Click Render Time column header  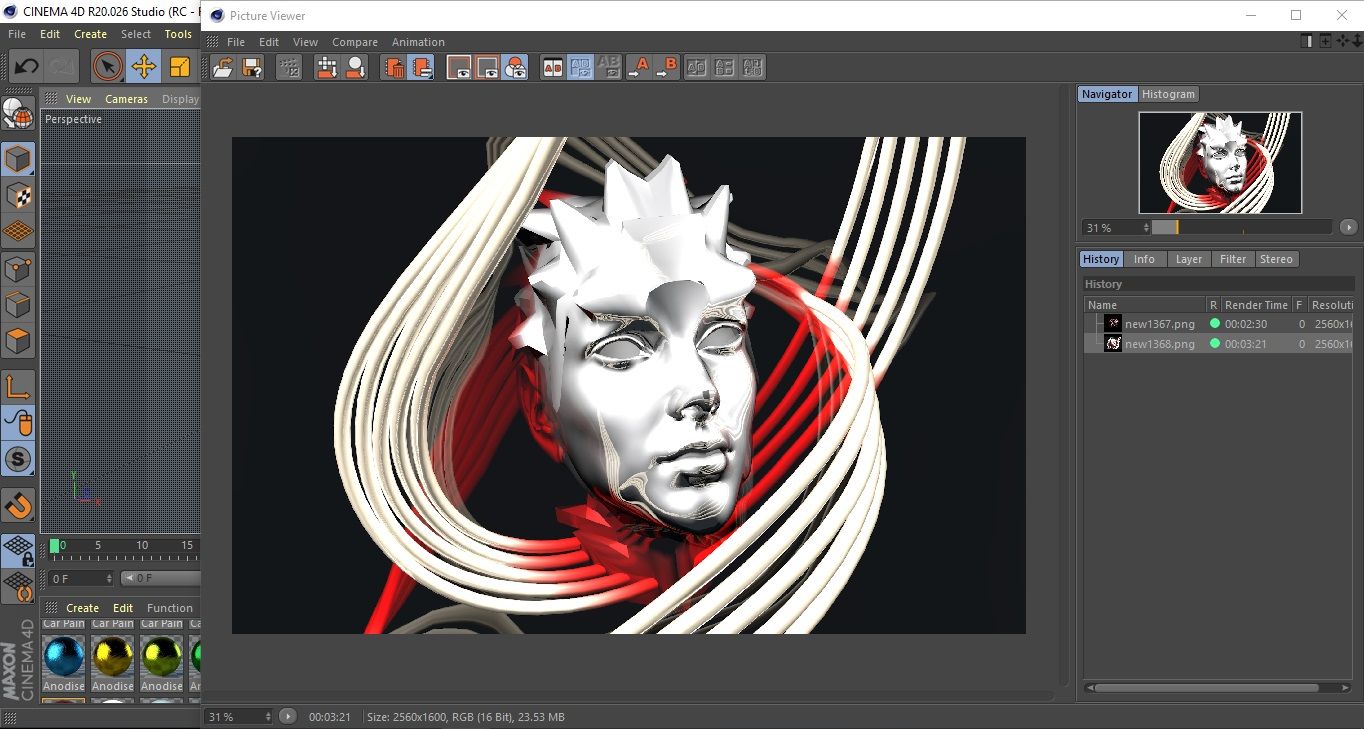point(1256,305)
